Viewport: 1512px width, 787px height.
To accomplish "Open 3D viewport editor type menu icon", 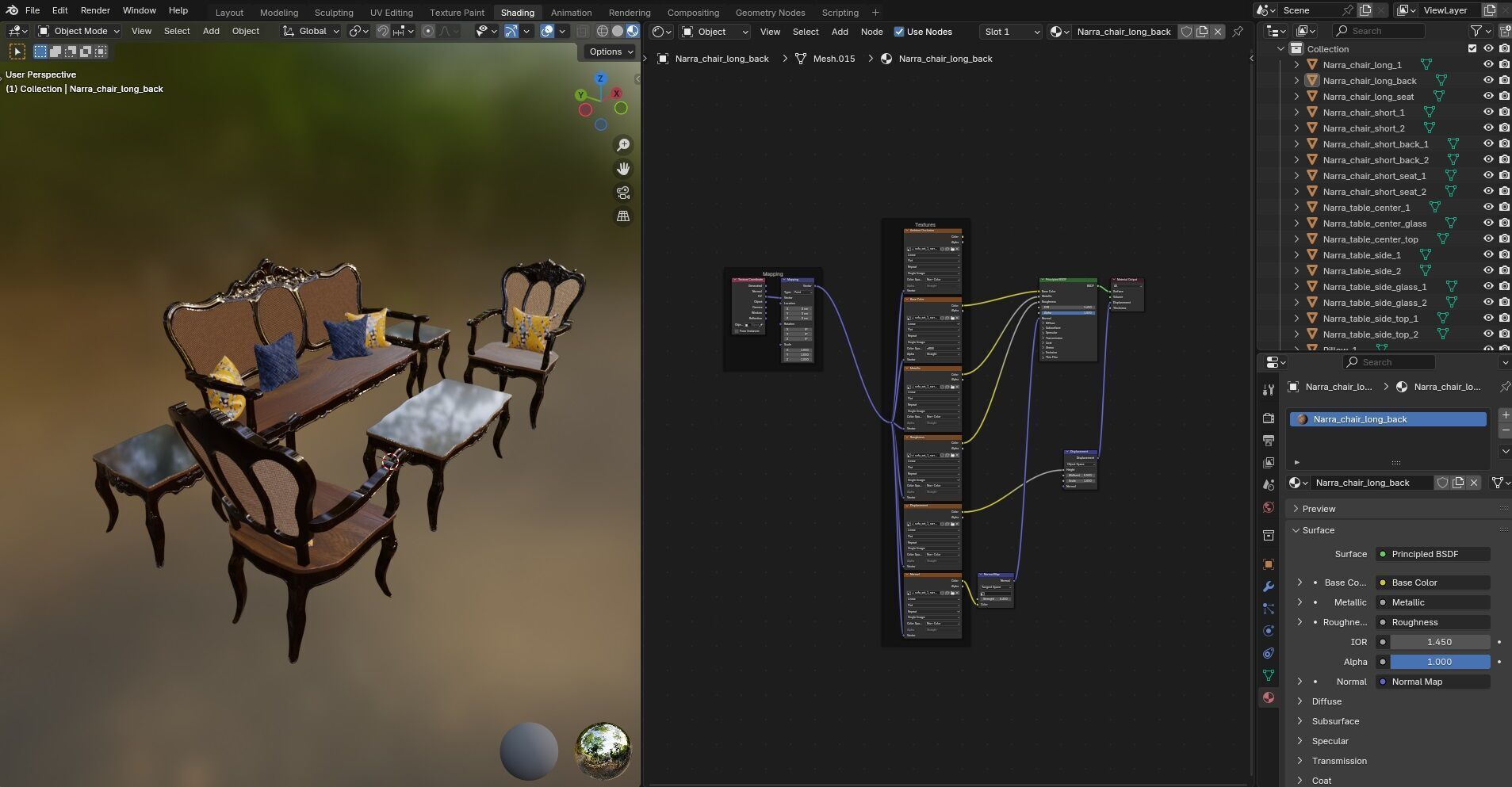I will pyautogui.click(x=17, y=32).
